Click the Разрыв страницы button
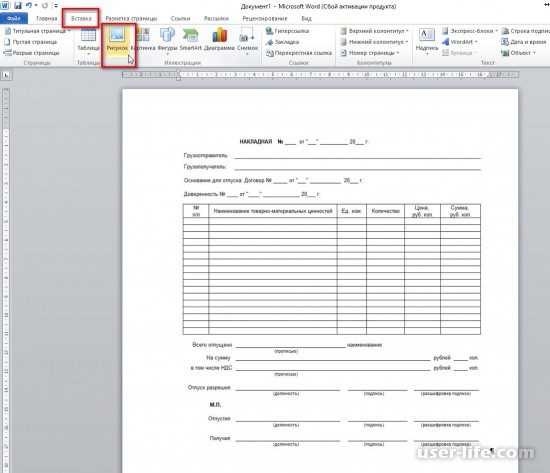550x473 pixels. 32,53
